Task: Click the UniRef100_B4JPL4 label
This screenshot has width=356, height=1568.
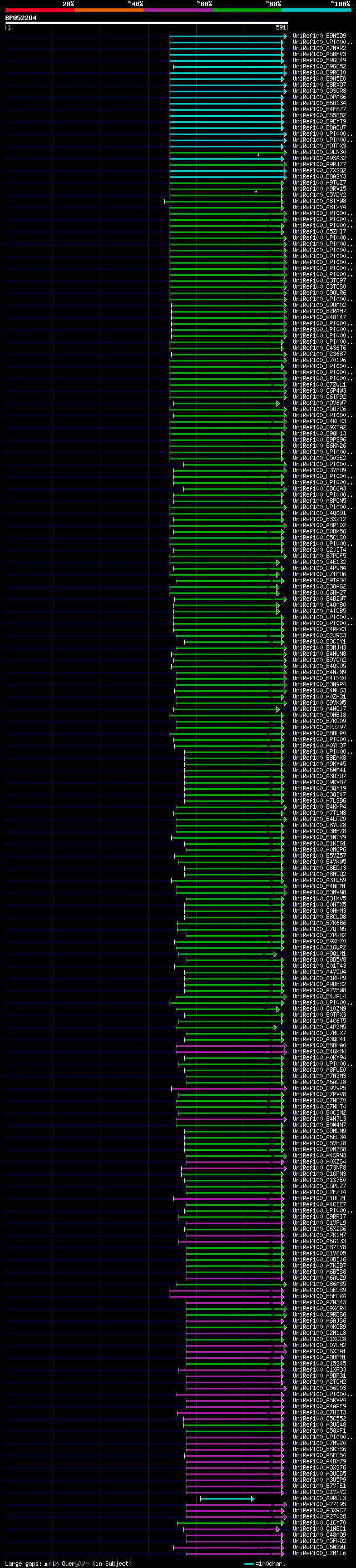Action: pyautogui.click(x=319, y=996)
